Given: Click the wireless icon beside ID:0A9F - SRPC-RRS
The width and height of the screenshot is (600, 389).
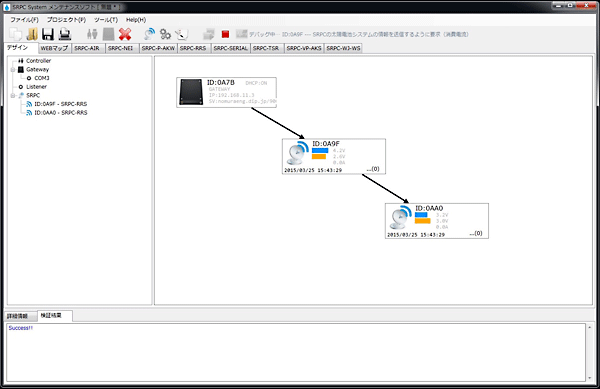Looking at the screenshot, I should (29, 104).
